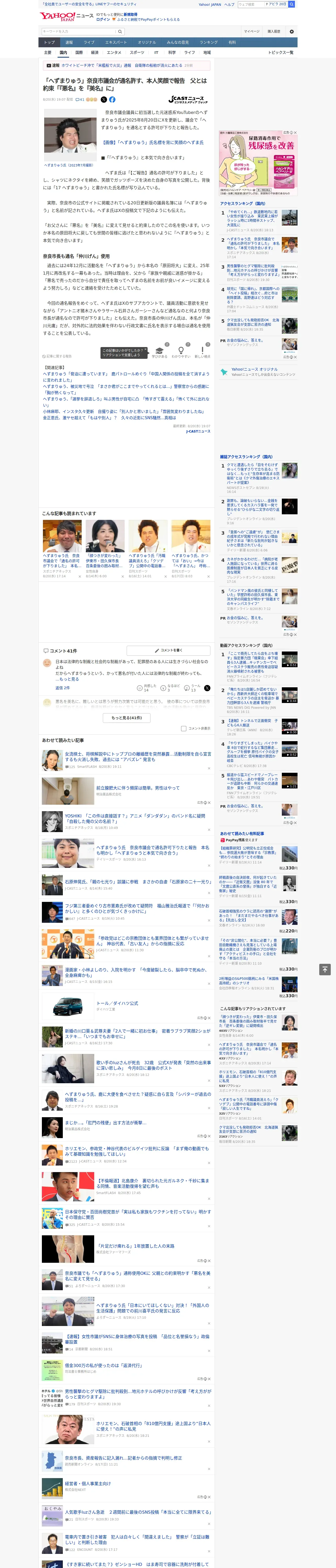
Task: Open paid article priced 税込220円
Action: (x=249, y=916)
